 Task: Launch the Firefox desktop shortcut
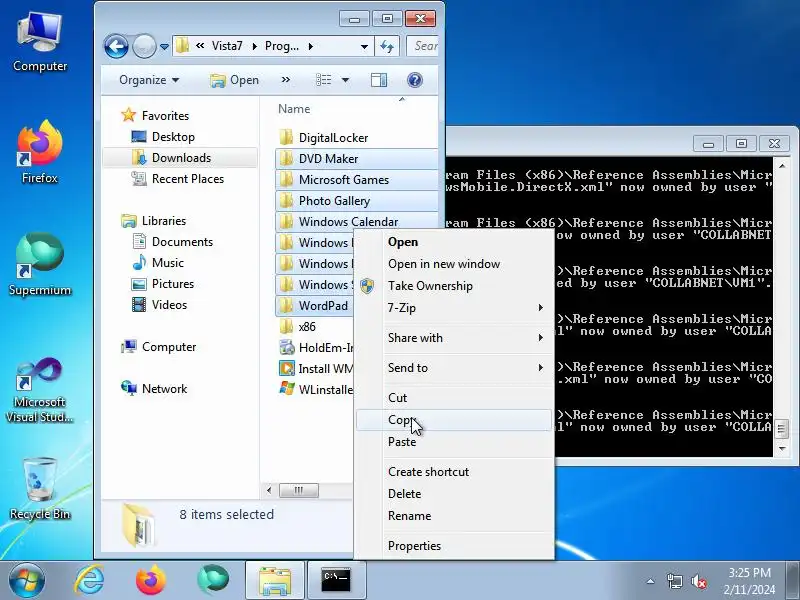tap(40, 152)
